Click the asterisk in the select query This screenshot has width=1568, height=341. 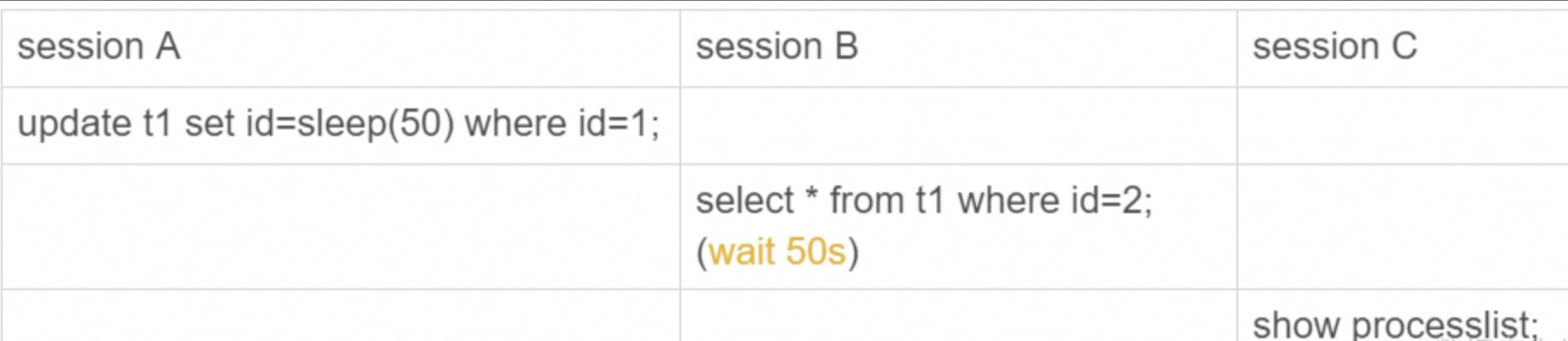811,197
